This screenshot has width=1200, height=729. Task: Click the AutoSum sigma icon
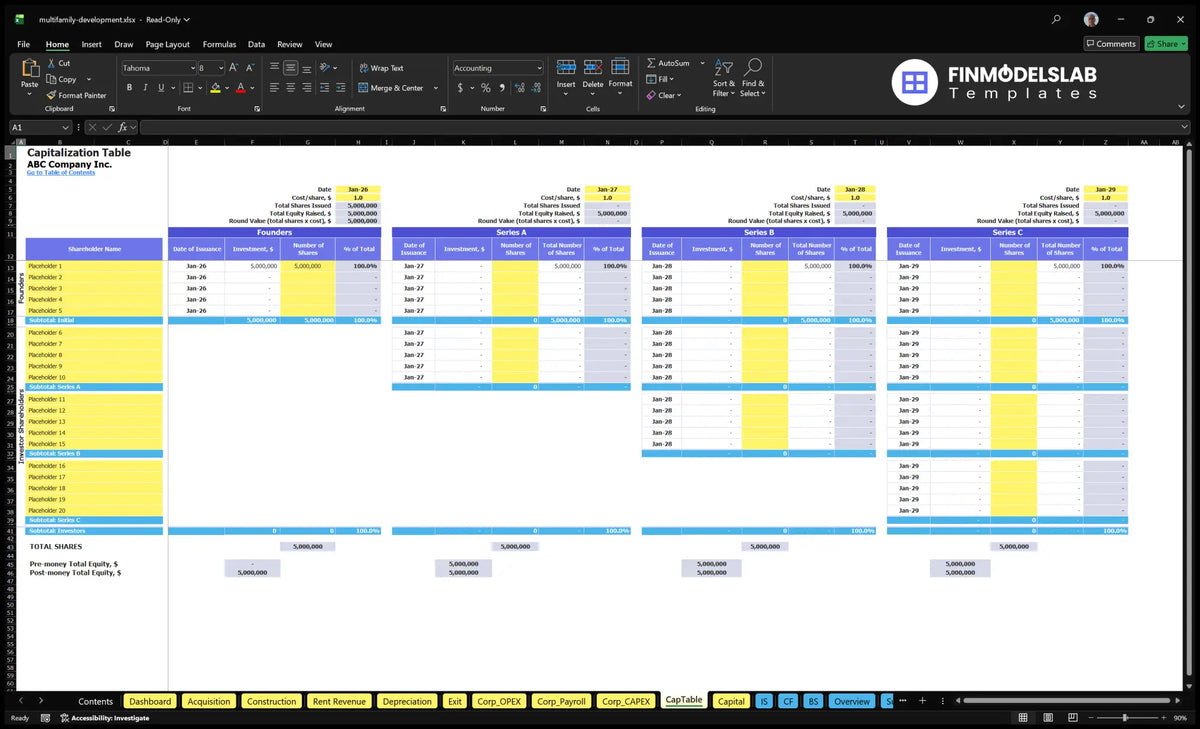click(651, 63)
